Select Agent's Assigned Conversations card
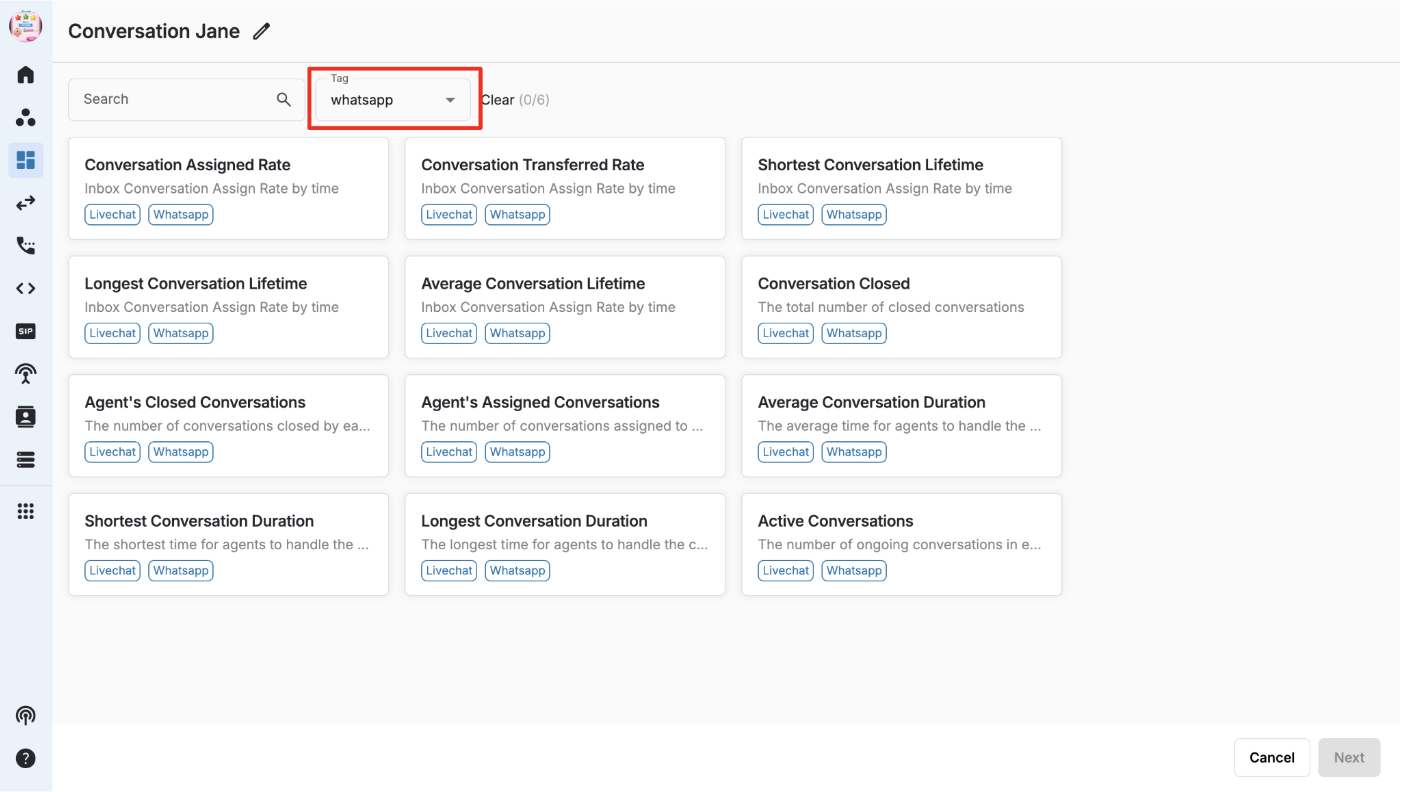The image size is (1408, 792). point(565,426)
